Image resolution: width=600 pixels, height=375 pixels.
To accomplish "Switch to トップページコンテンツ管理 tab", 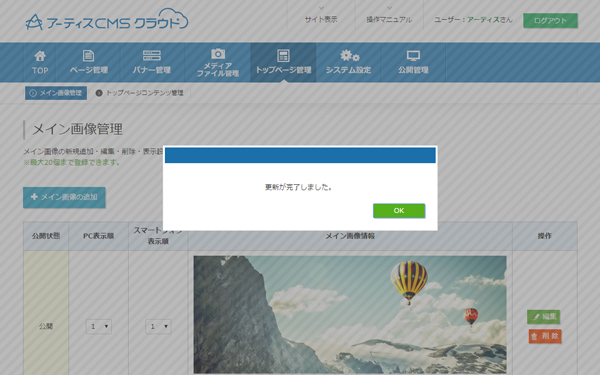I will pos(140,93).
